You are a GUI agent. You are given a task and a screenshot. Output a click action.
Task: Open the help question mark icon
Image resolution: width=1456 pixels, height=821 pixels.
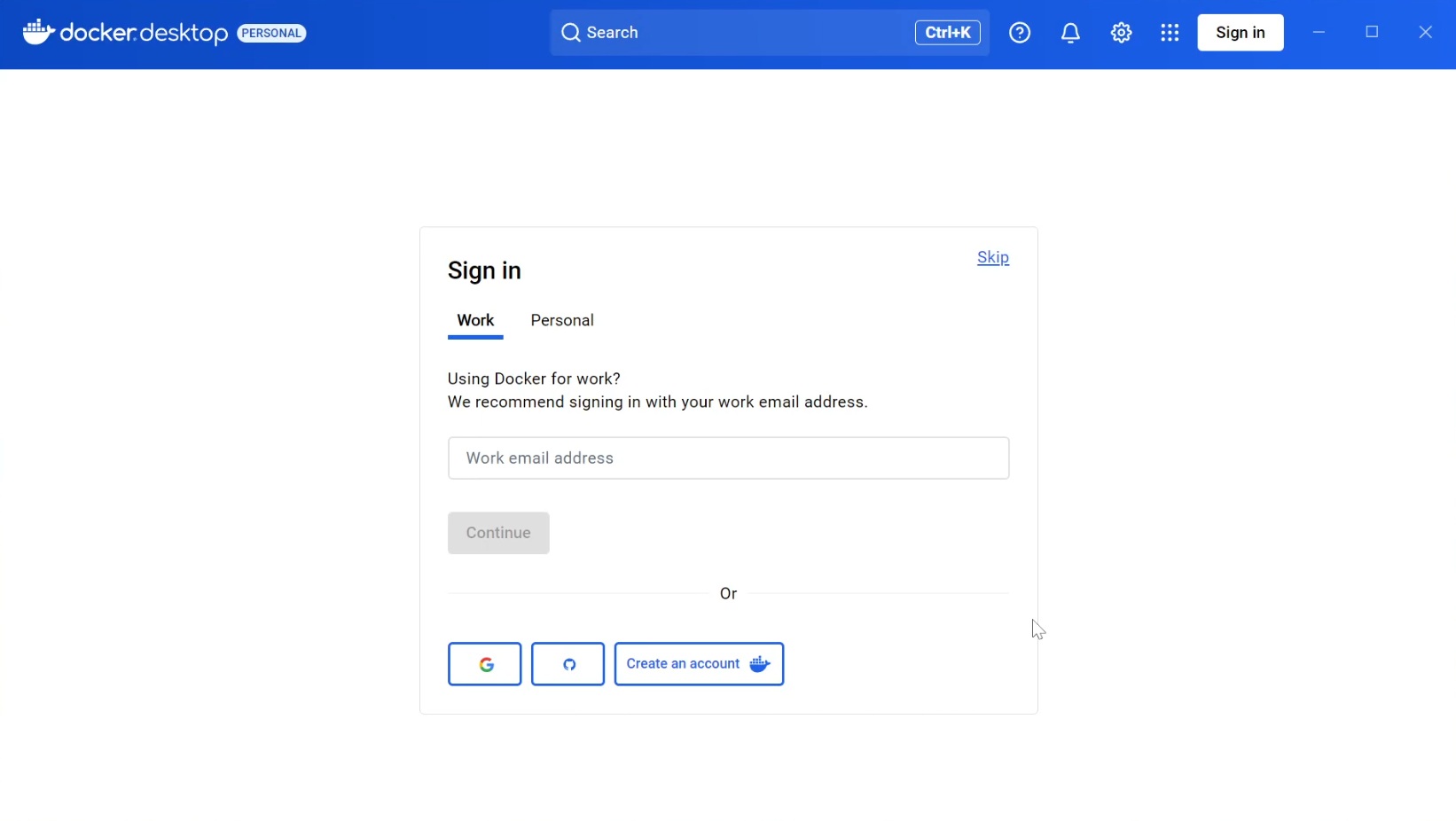click(x=1020, y=33)
